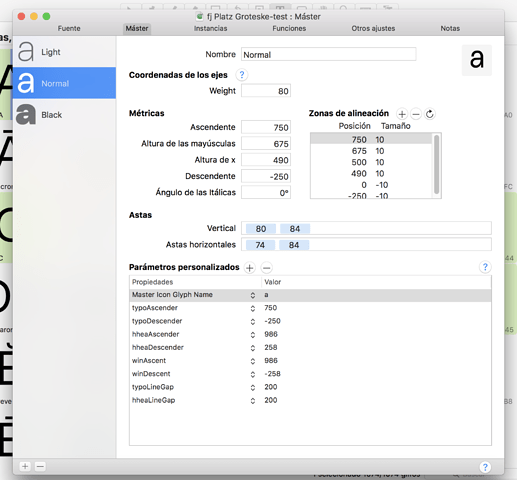Select the Máster tab
The width and height of the screenshot is (517, 480).
137,28
